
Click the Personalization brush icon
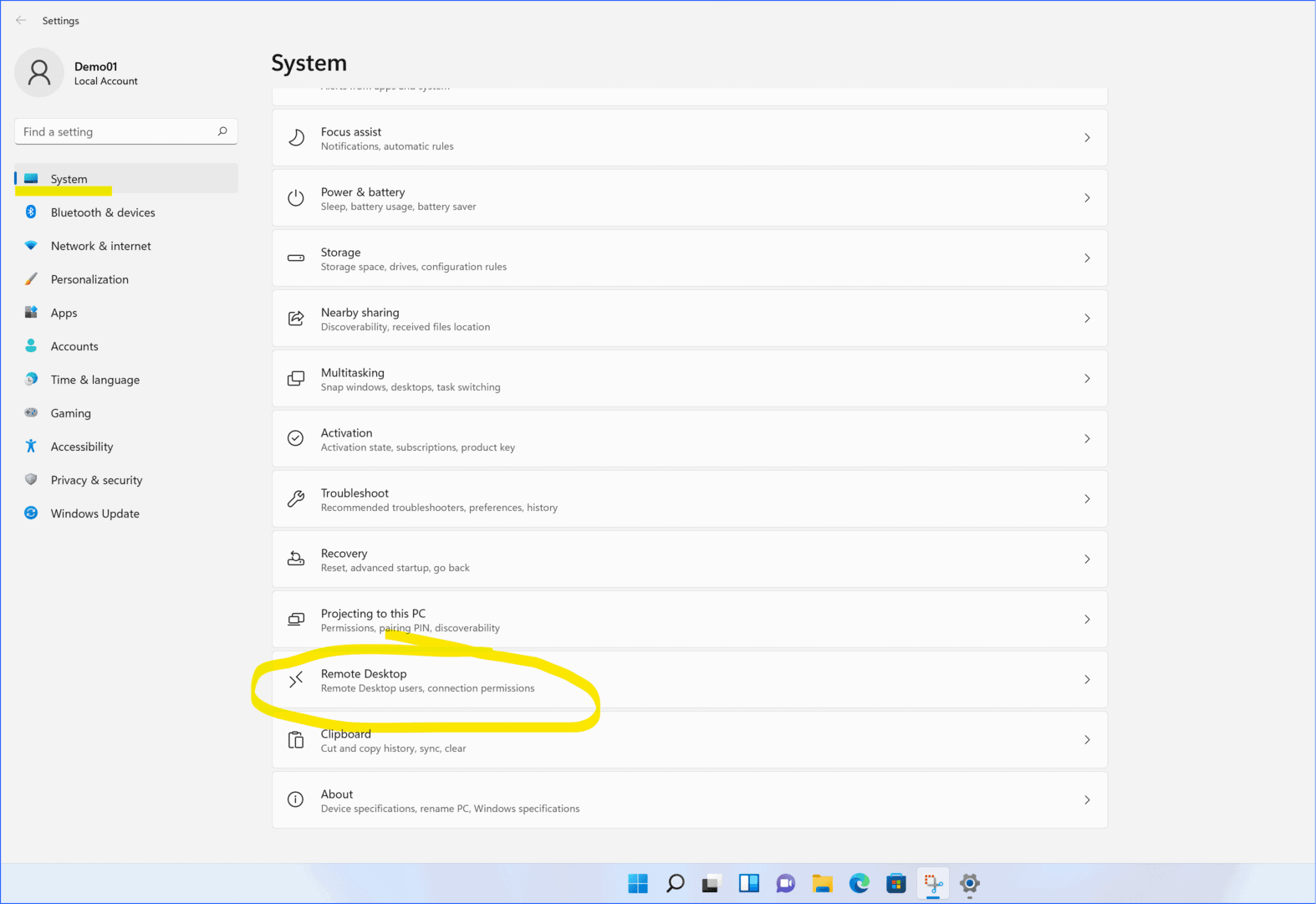click(31, 279)
